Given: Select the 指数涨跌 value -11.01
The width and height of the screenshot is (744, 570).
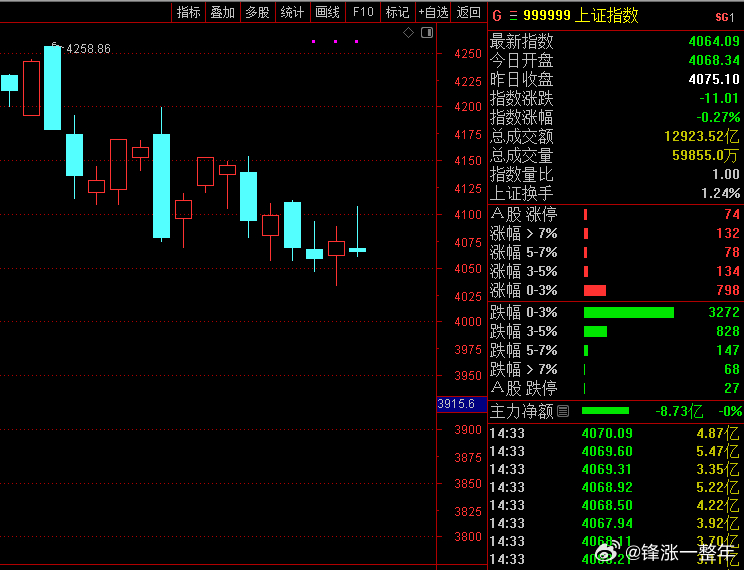Looking at the screenshot, I should point(719,98).
